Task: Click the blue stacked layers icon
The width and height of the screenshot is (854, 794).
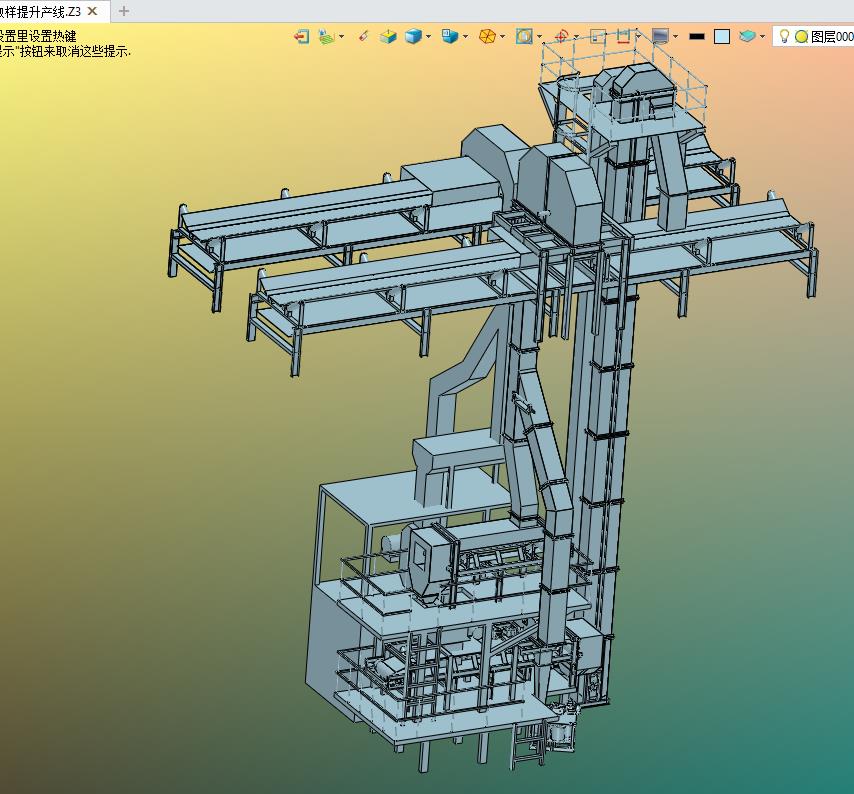Action: (x=748, y=36)
